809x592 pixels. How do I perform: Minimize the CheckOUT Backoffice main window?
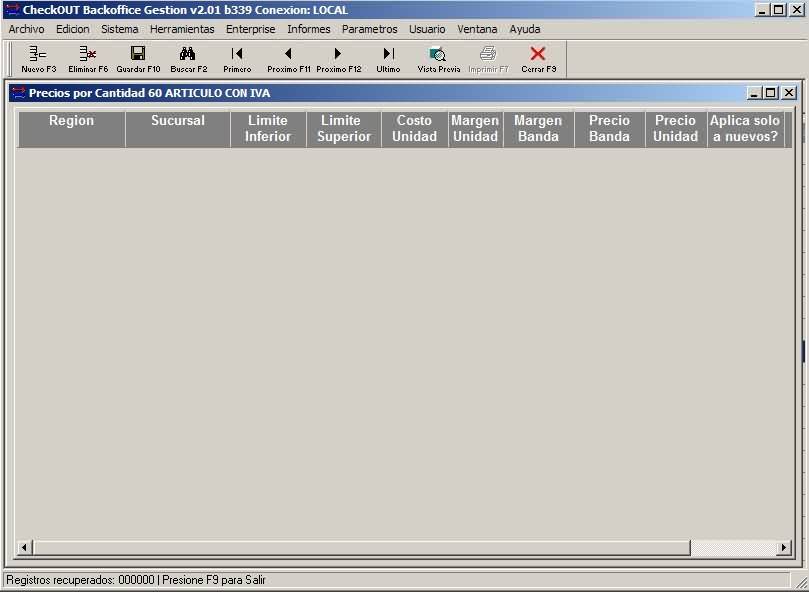coord(762,10)
